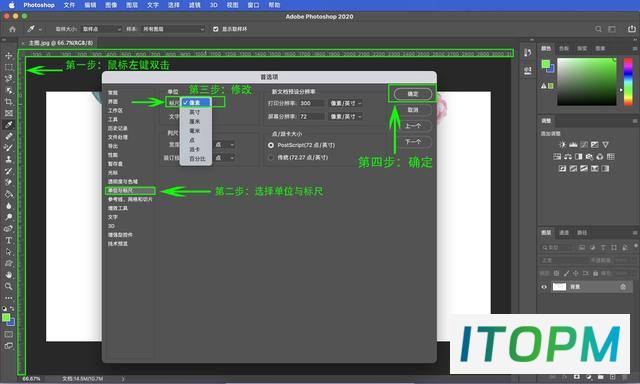Click the 取消 button
The image size is (640, 384).
click(413, 110)
